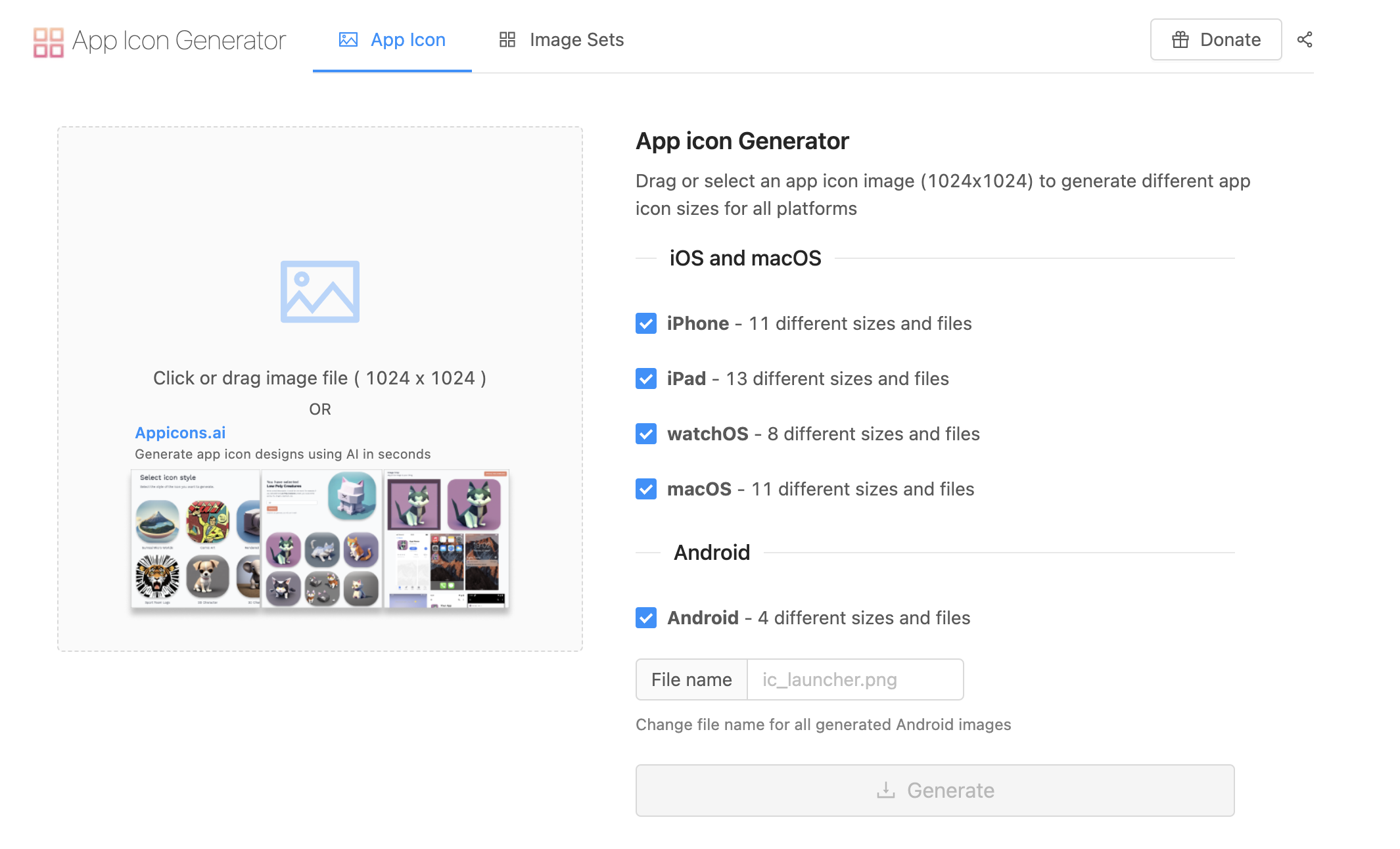Click the App Icon Generator title text

(179, 41)
